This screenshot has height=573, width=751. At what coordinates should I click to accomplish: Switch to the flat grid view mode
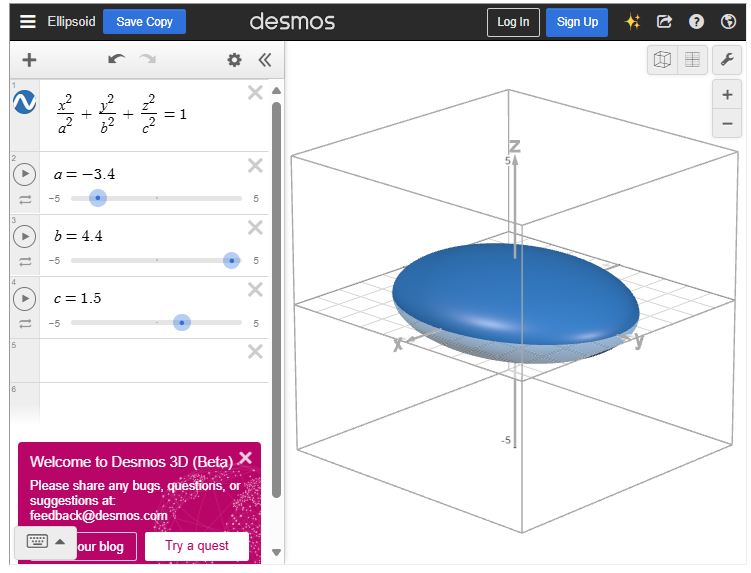[x=691, y=60]
